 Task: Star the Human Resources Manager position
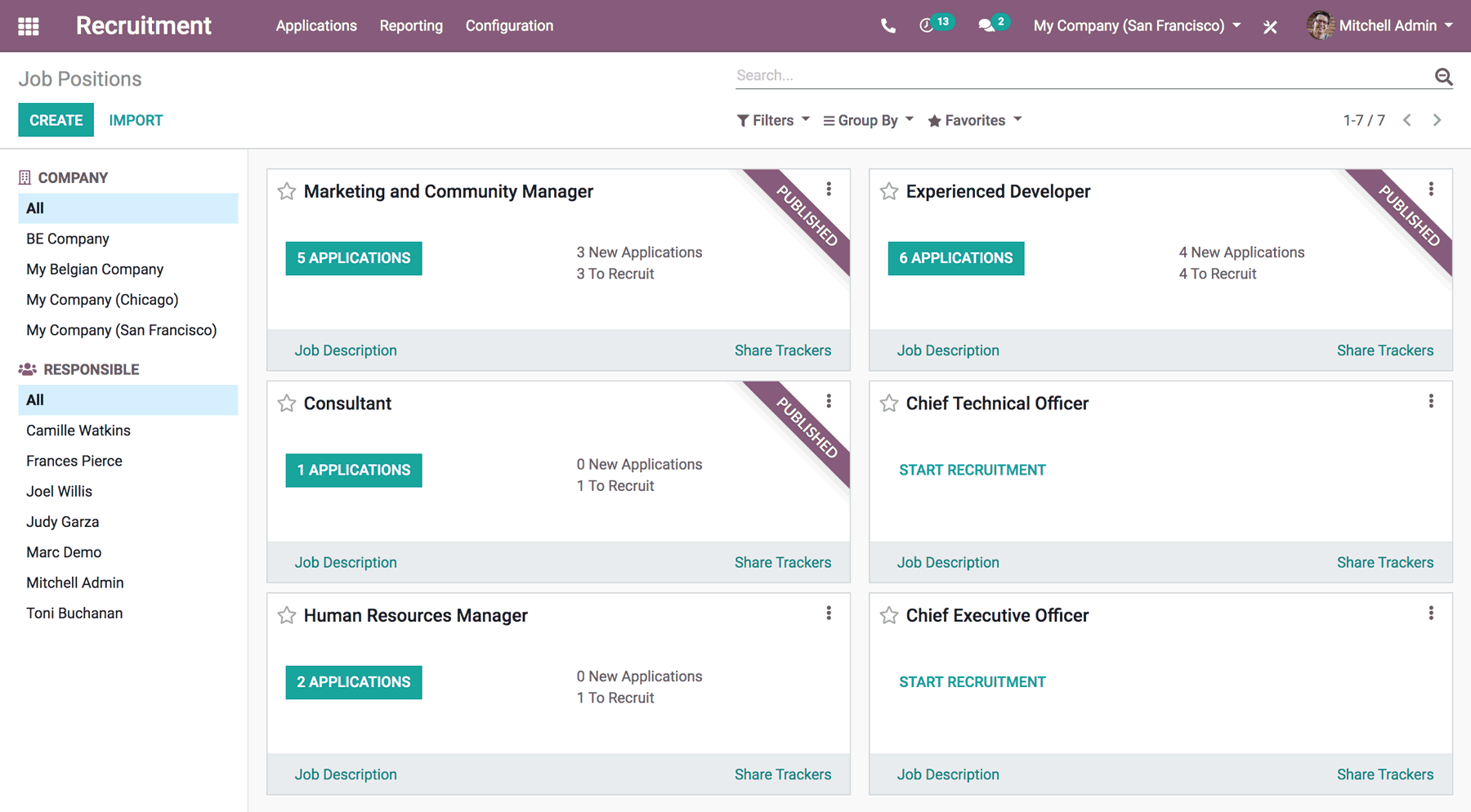tap(287, 615)
